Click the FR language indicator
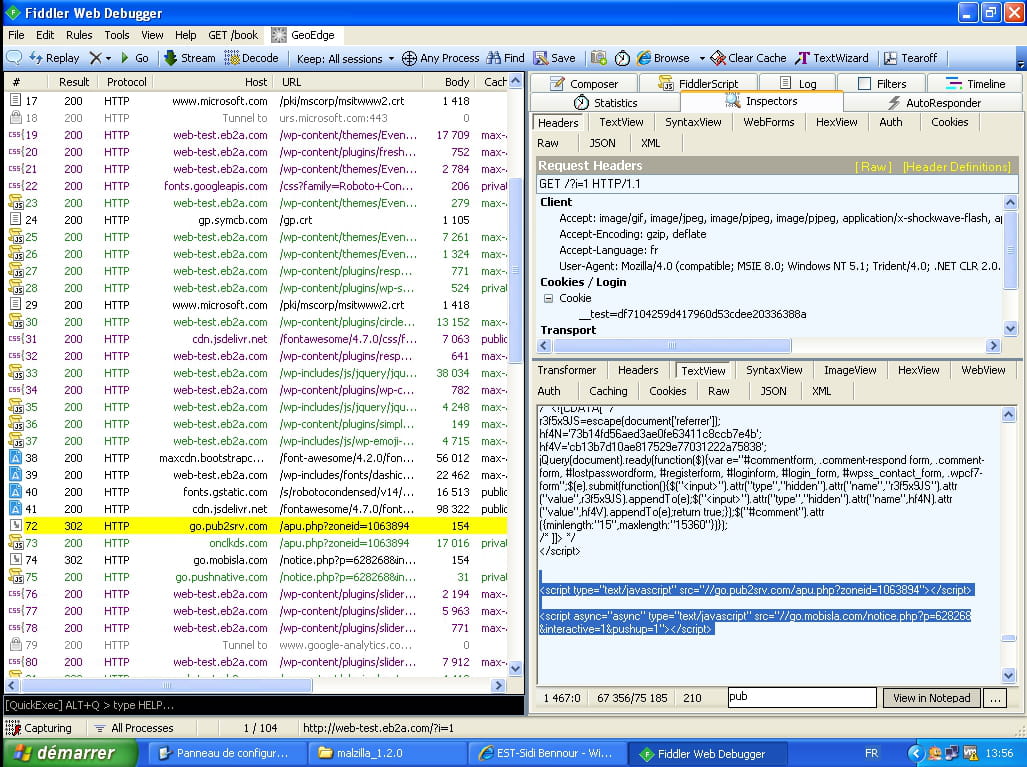The image size is (1027, 767). (x=871, y=753)
